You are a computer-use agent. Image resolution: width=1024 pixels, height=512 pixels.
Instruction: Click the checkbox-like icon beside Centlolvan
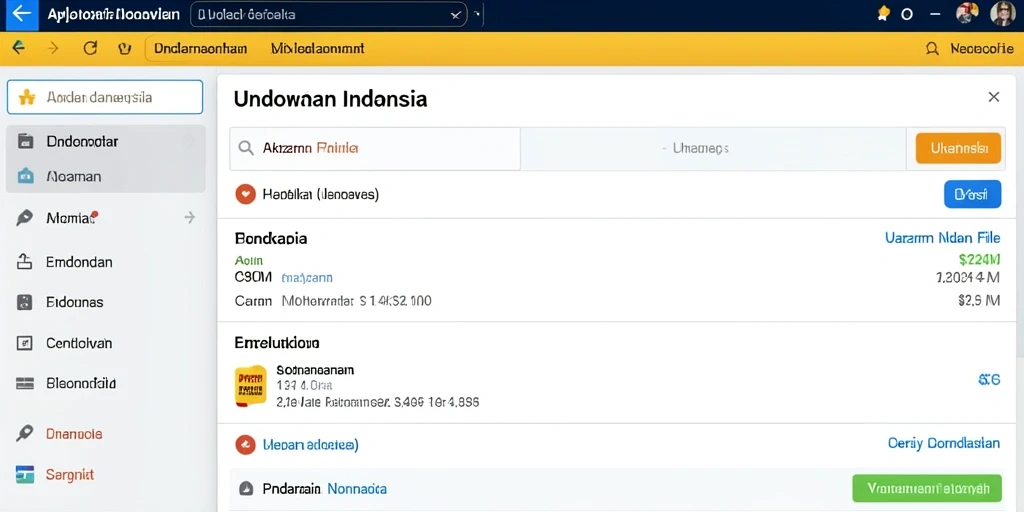24,342
